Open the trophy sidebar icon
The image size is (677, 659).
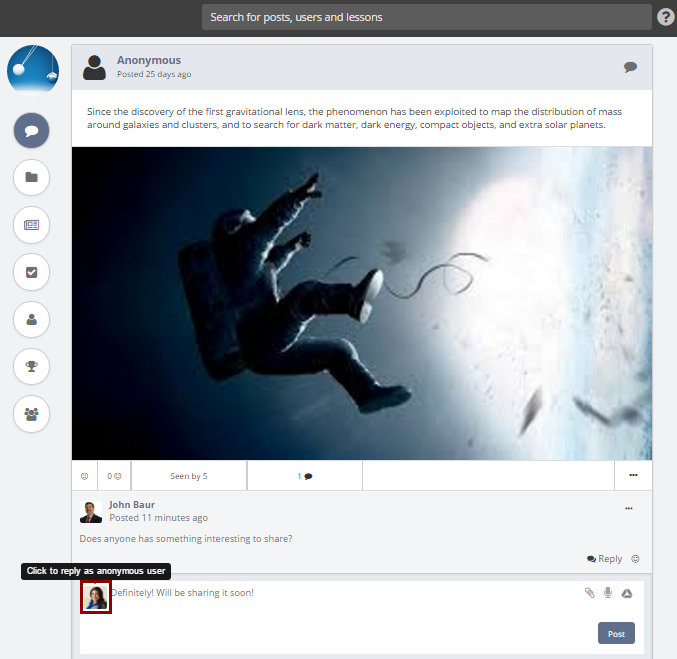point(32,367)
